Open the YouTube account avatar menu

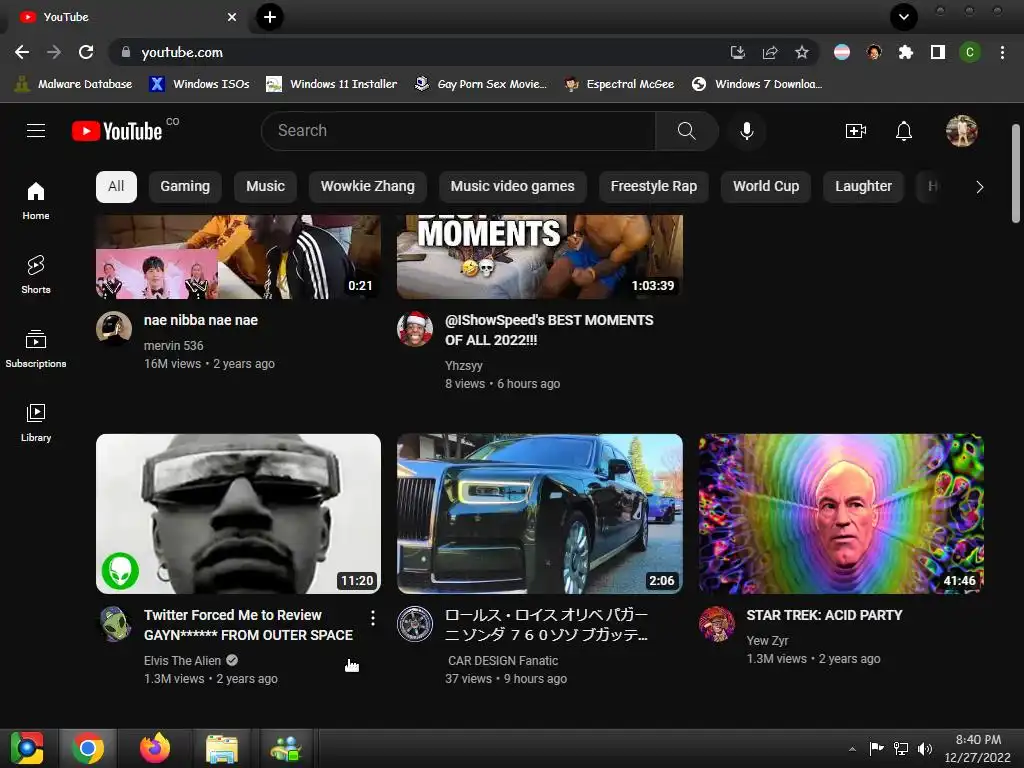pyautogui.click(x=961, y=131)
